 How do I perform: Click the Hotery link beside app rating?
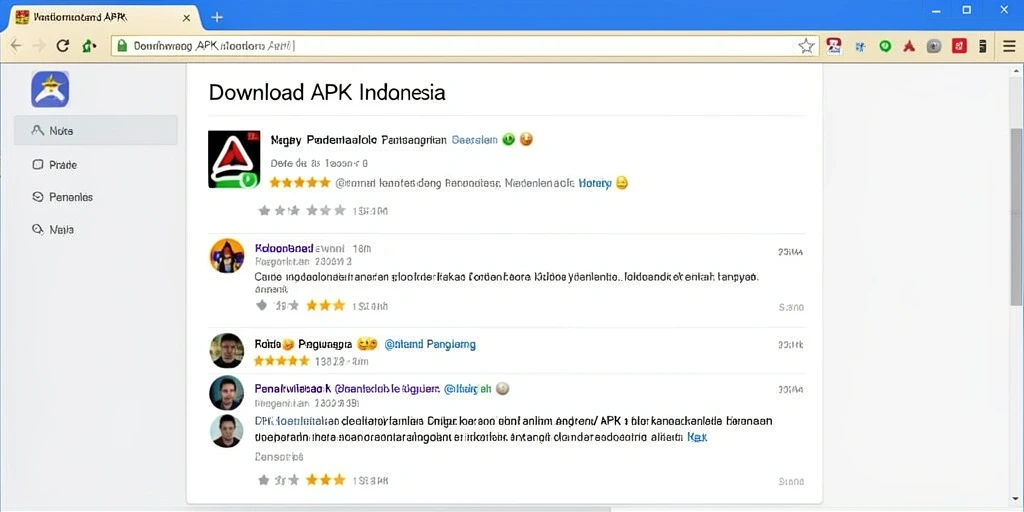click(x=594, y=184)
